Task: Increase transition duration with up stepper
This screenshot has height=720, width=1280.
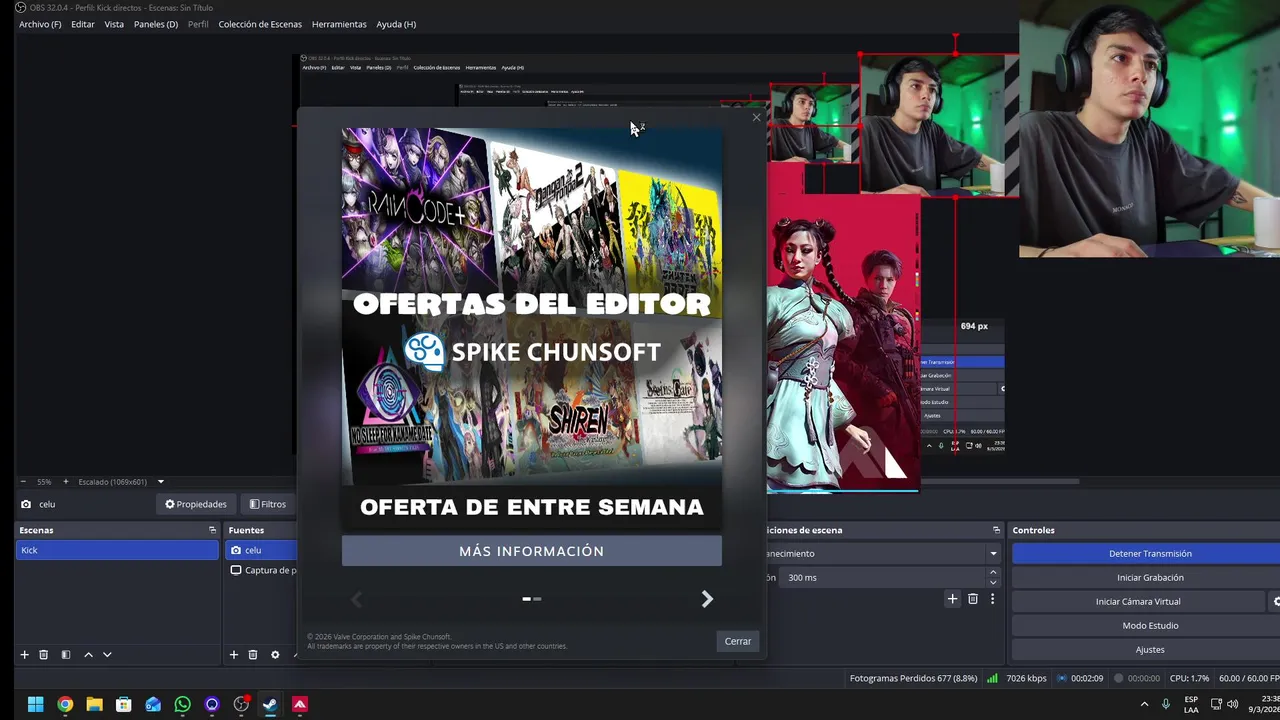Action: pos(993,572)
